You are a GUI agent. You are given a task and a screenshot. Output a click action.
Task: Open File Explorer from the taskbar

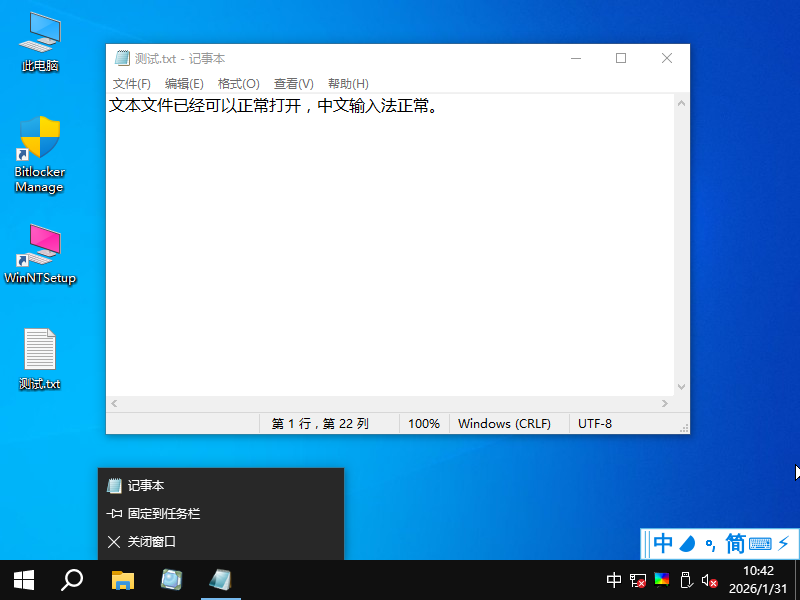pyautogui.click(x=122, y=580)
